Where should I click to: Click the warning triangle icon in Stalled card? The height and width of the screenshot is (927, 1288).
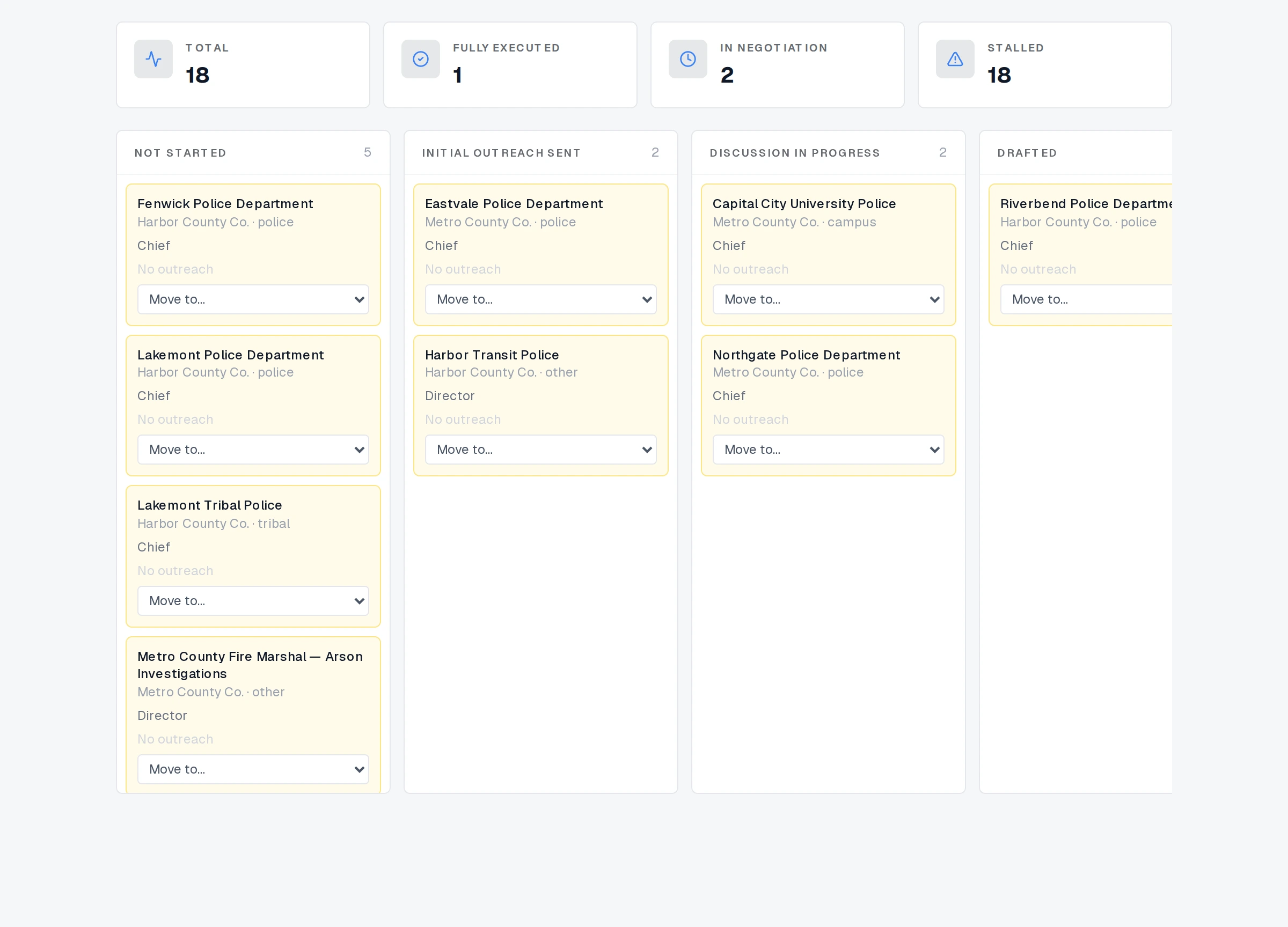pos(955,59)
